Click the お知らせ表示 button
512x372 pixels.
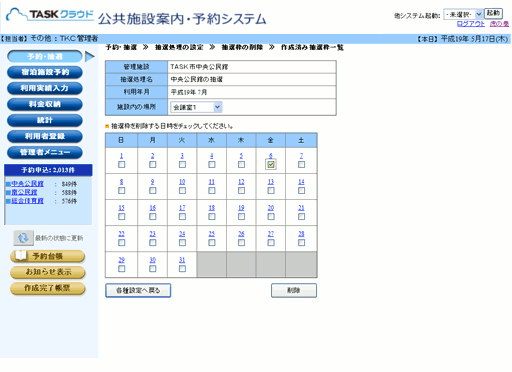point(47,272)
